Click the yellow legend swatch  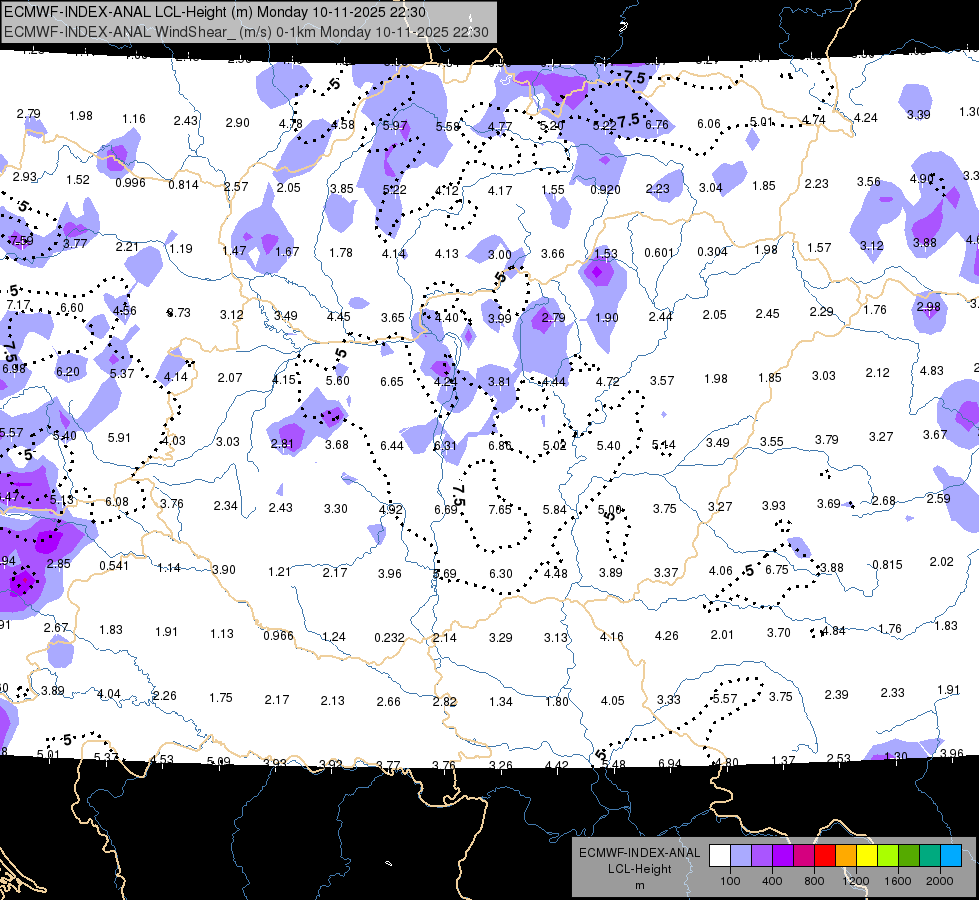pyautogui.click(x=867, y=856)
